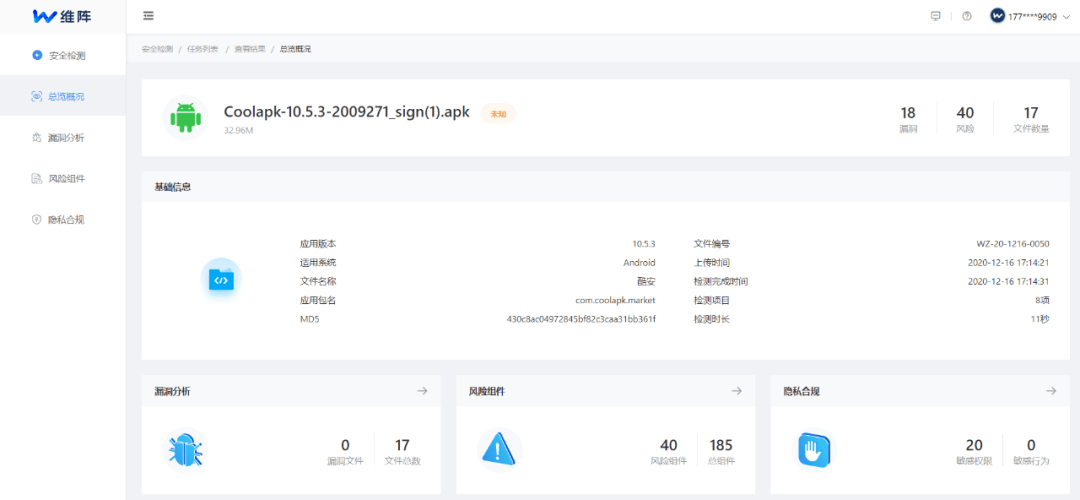1080x500 pixels.
Task: Click the 32.96M file size text
Action: point(238,129)
